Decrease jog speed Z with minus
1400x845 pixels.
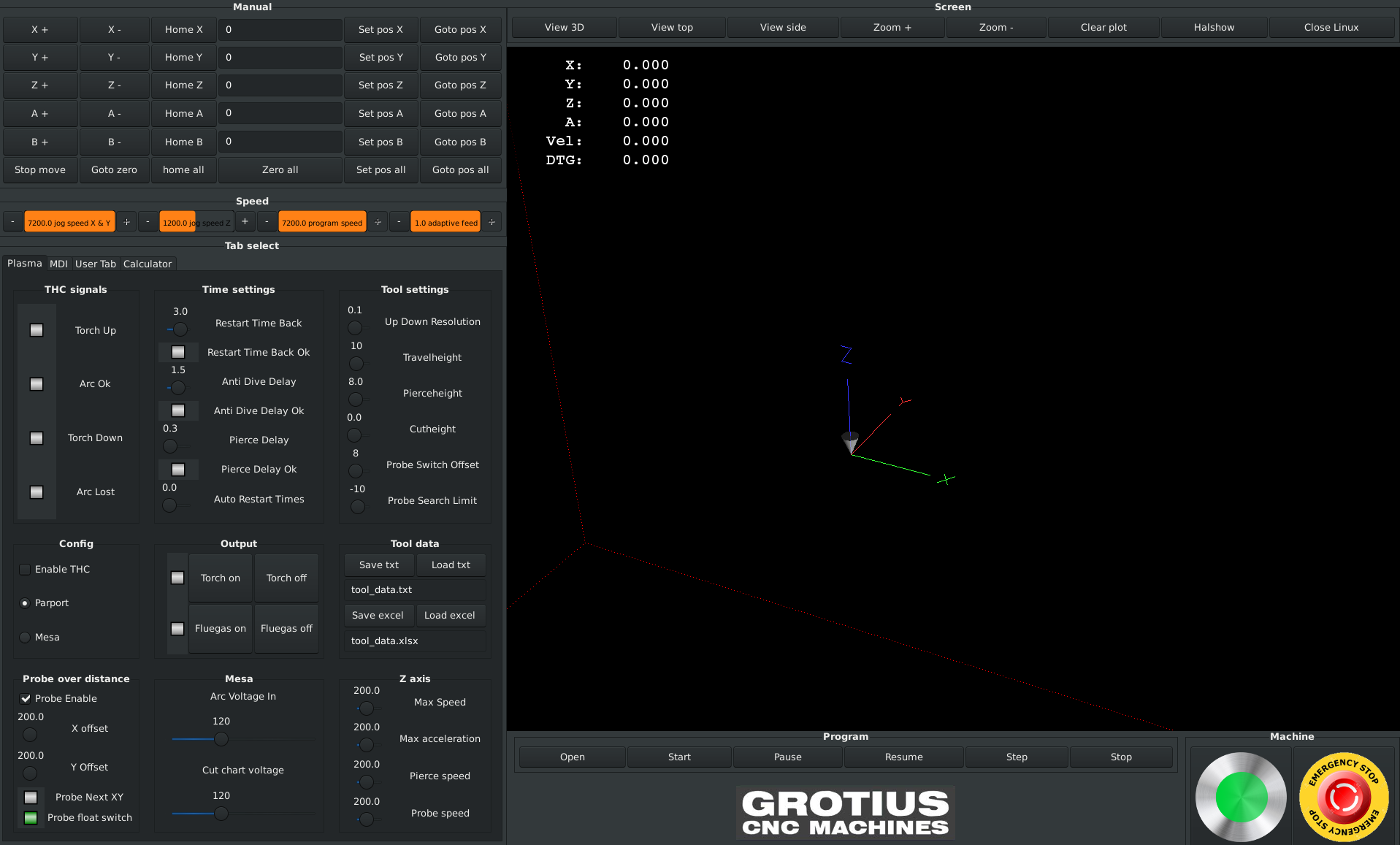coord(148,222)
